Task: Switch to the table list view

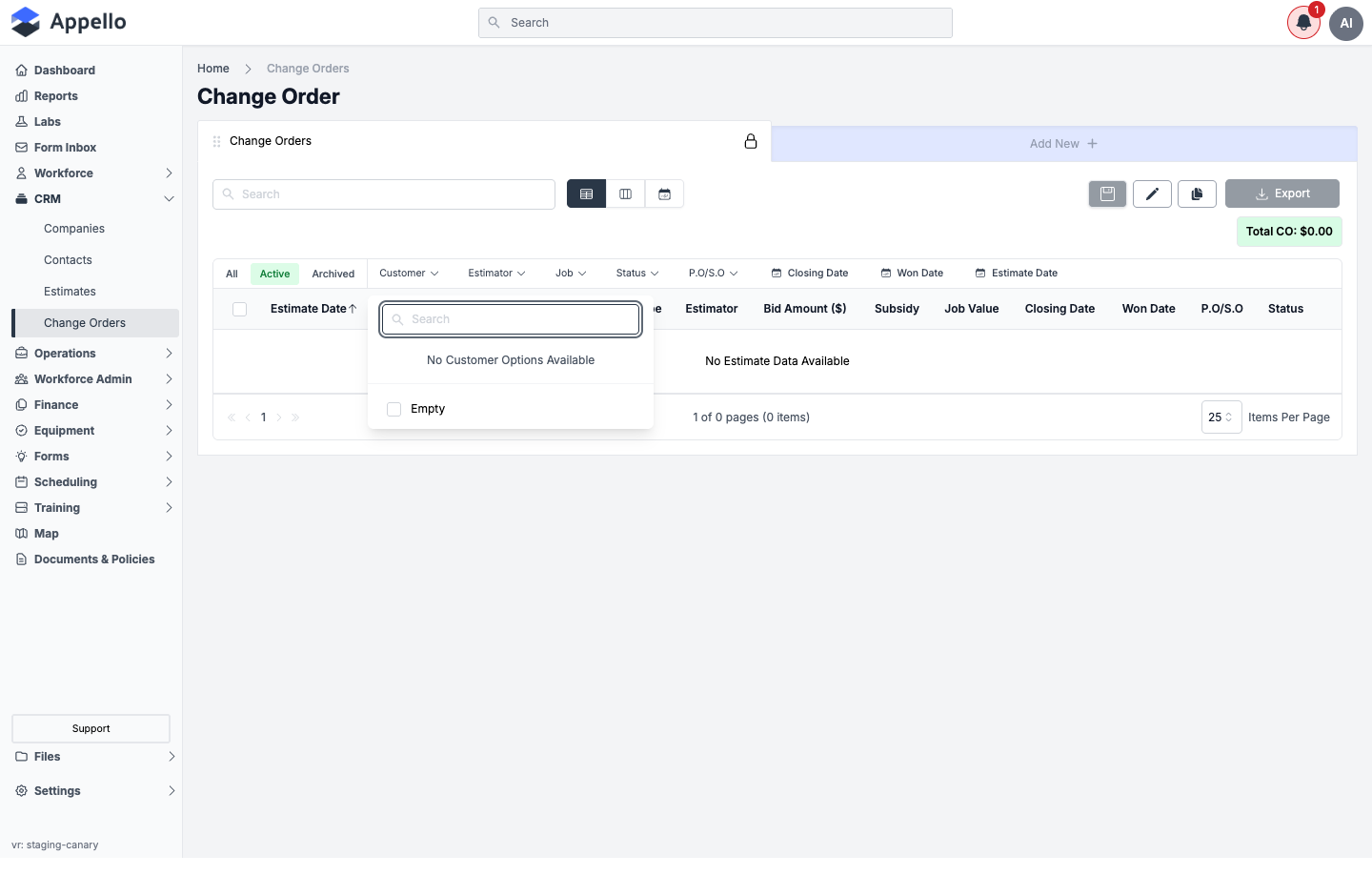Action: point(586,193)
